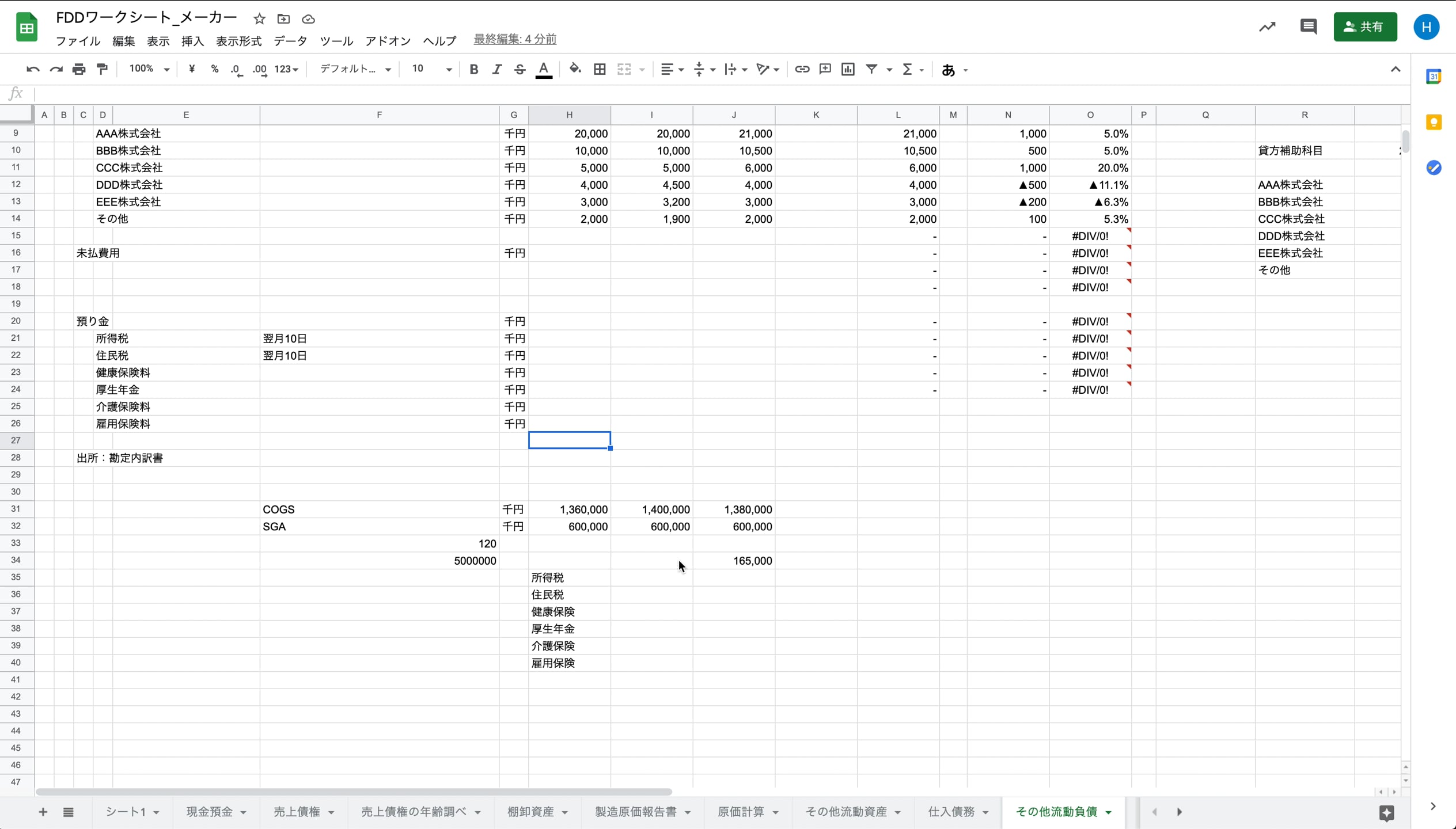
Task: Click the formula bar input field
Action: click(x=691, y=93)
